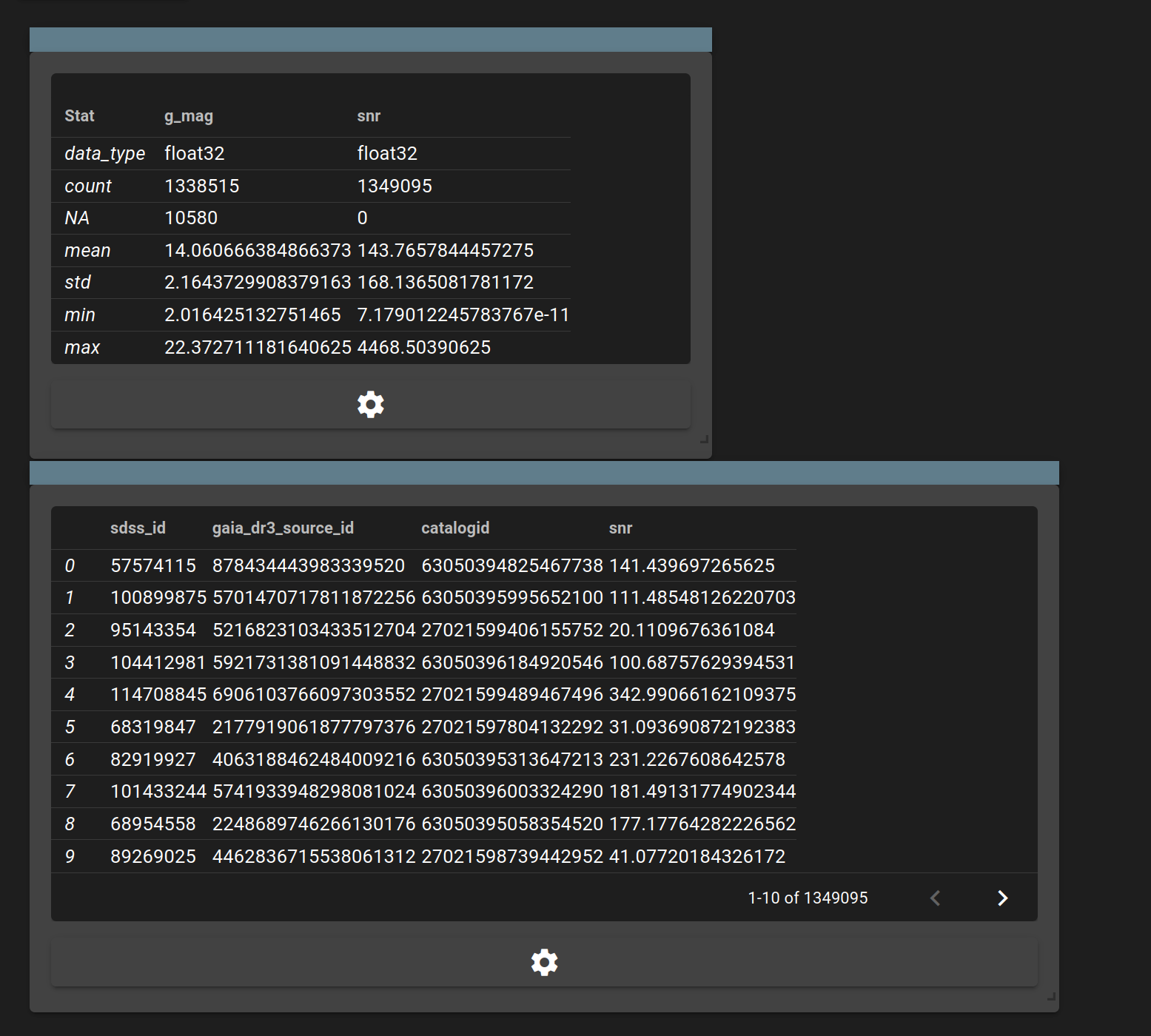This screenshot has height=1036, width=1151.
Task: Click gaia source id 6906103766097303552
Action: pos(314,694)
